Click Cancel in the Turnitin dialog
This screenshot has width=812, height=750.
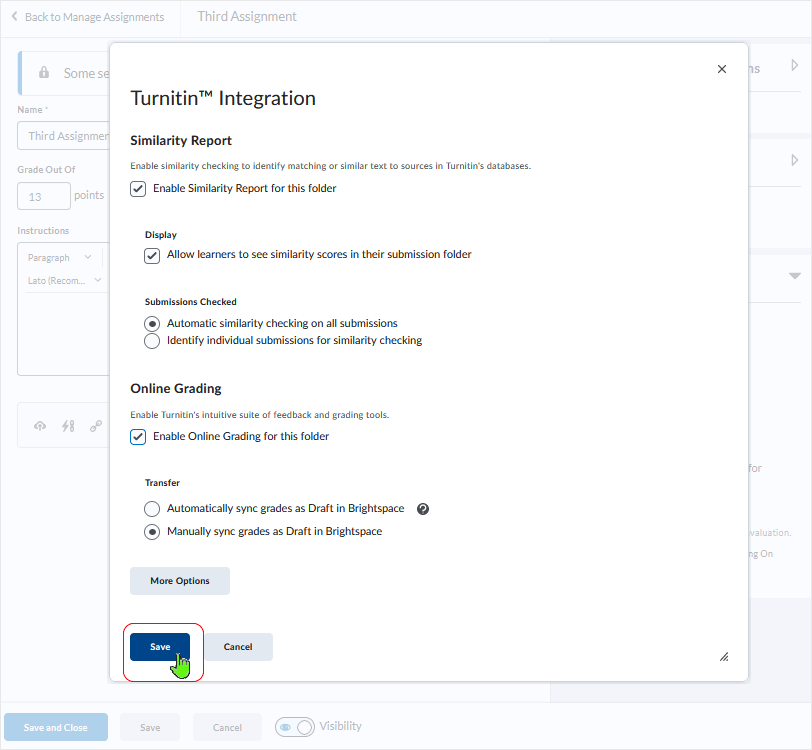click(x=238, y=646)
